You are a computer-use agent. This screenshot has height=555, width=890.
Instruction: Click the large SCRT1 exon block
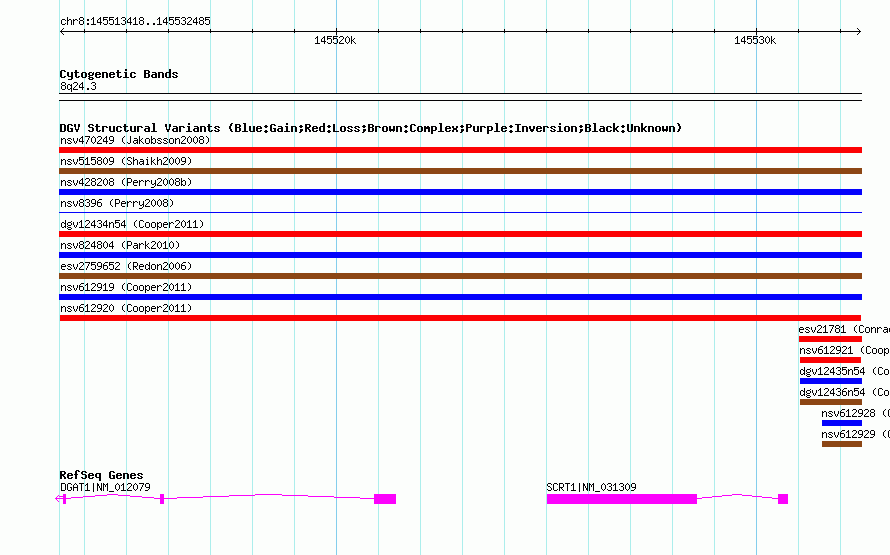622,499
